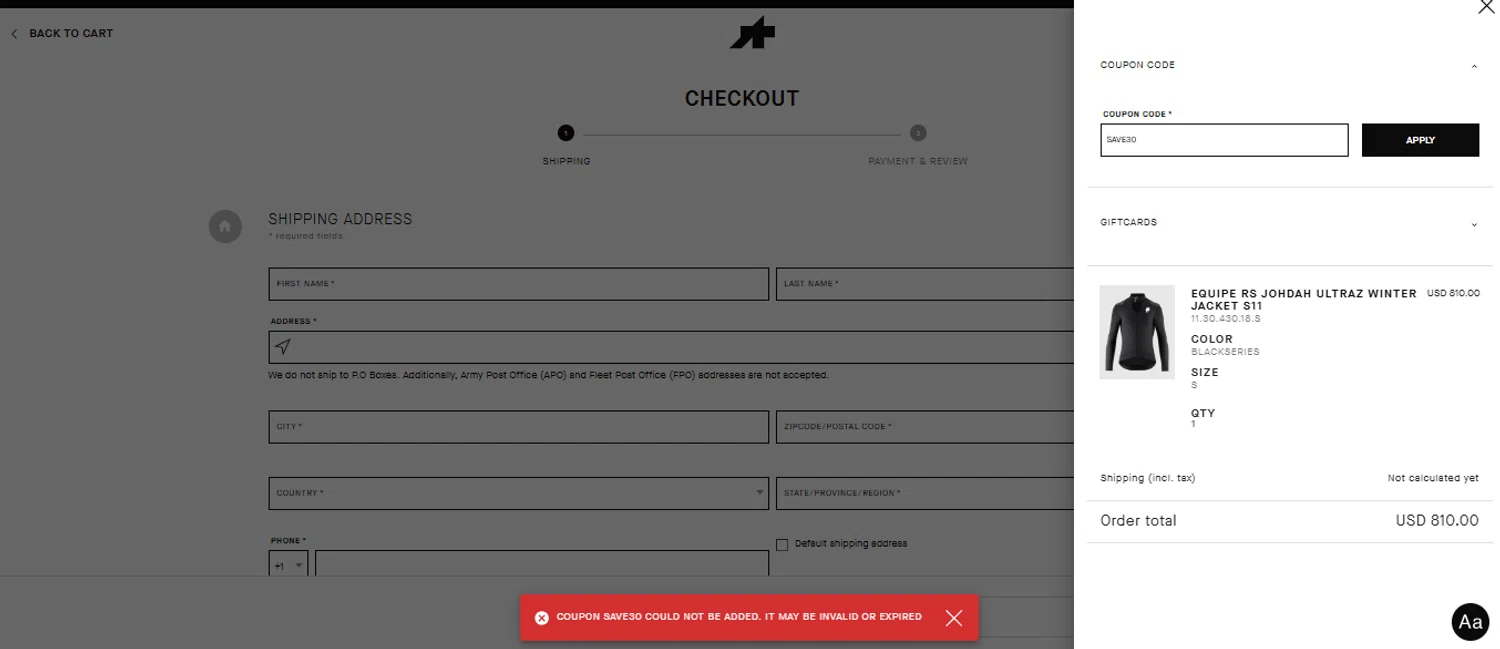
Task: Open the jacket product thumbnail
Action: tap(1137, 332)
